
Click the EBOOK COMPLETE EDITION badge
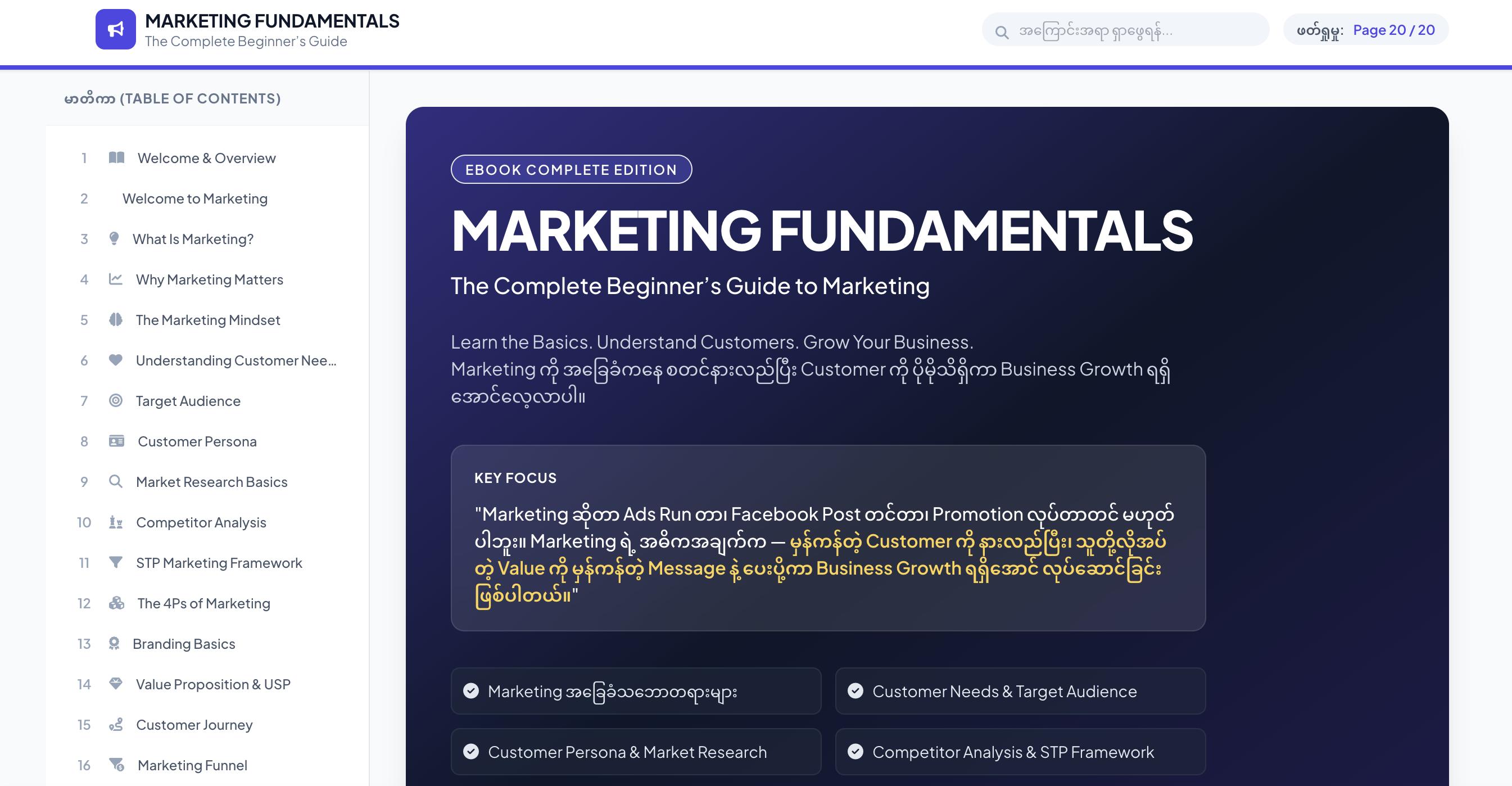pyautogui.click(x=571, y=169)
